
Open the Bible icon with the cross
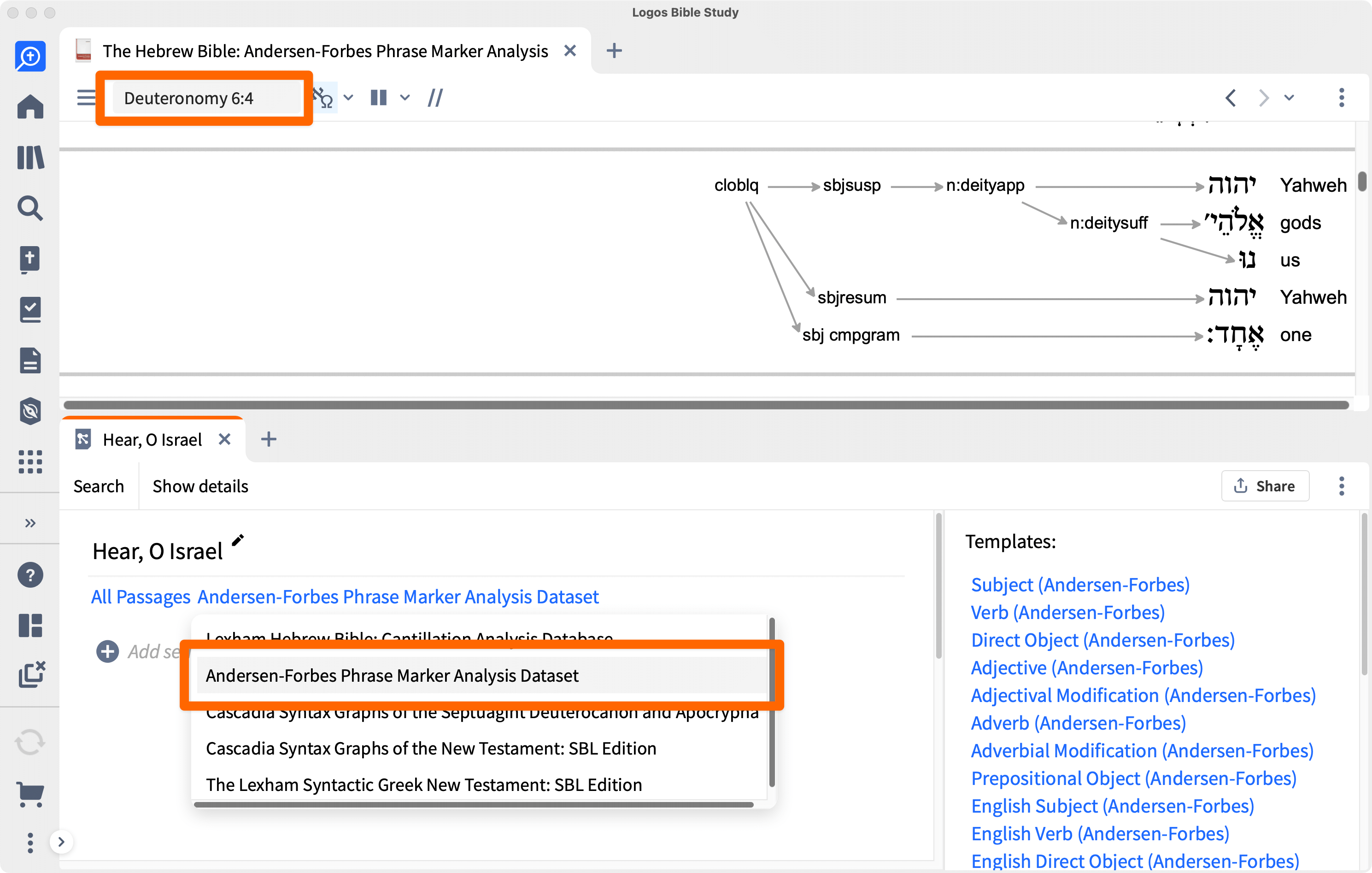tap(30, 260)
